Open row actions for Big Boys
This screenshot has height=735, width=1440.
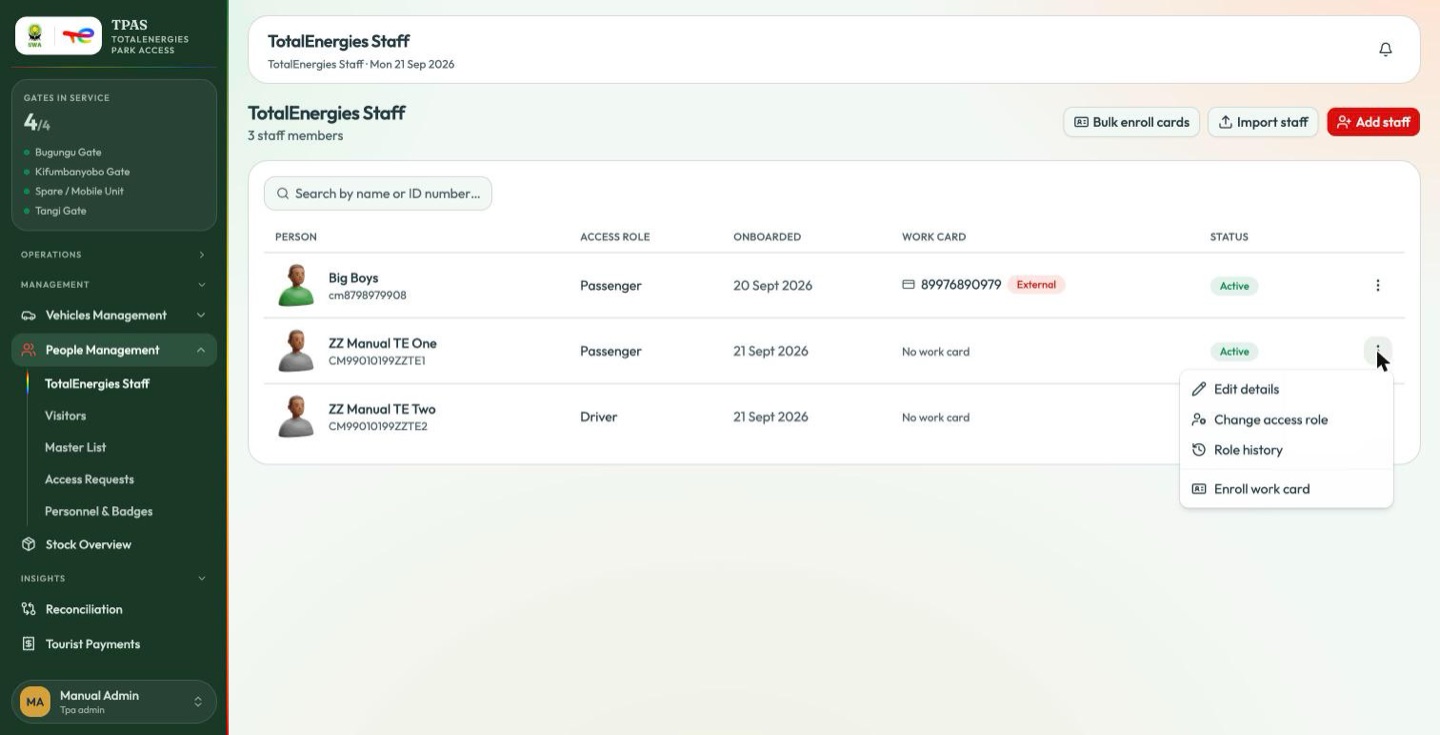(x=1377, y=286)
